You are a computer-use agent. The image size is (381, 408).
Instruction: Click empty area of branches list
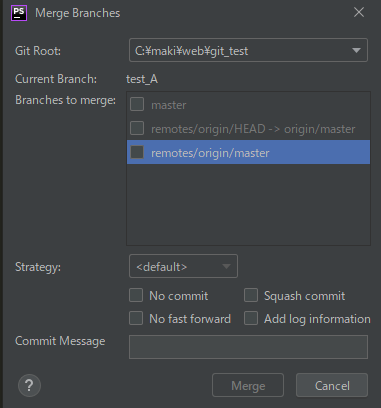[248, 204]
